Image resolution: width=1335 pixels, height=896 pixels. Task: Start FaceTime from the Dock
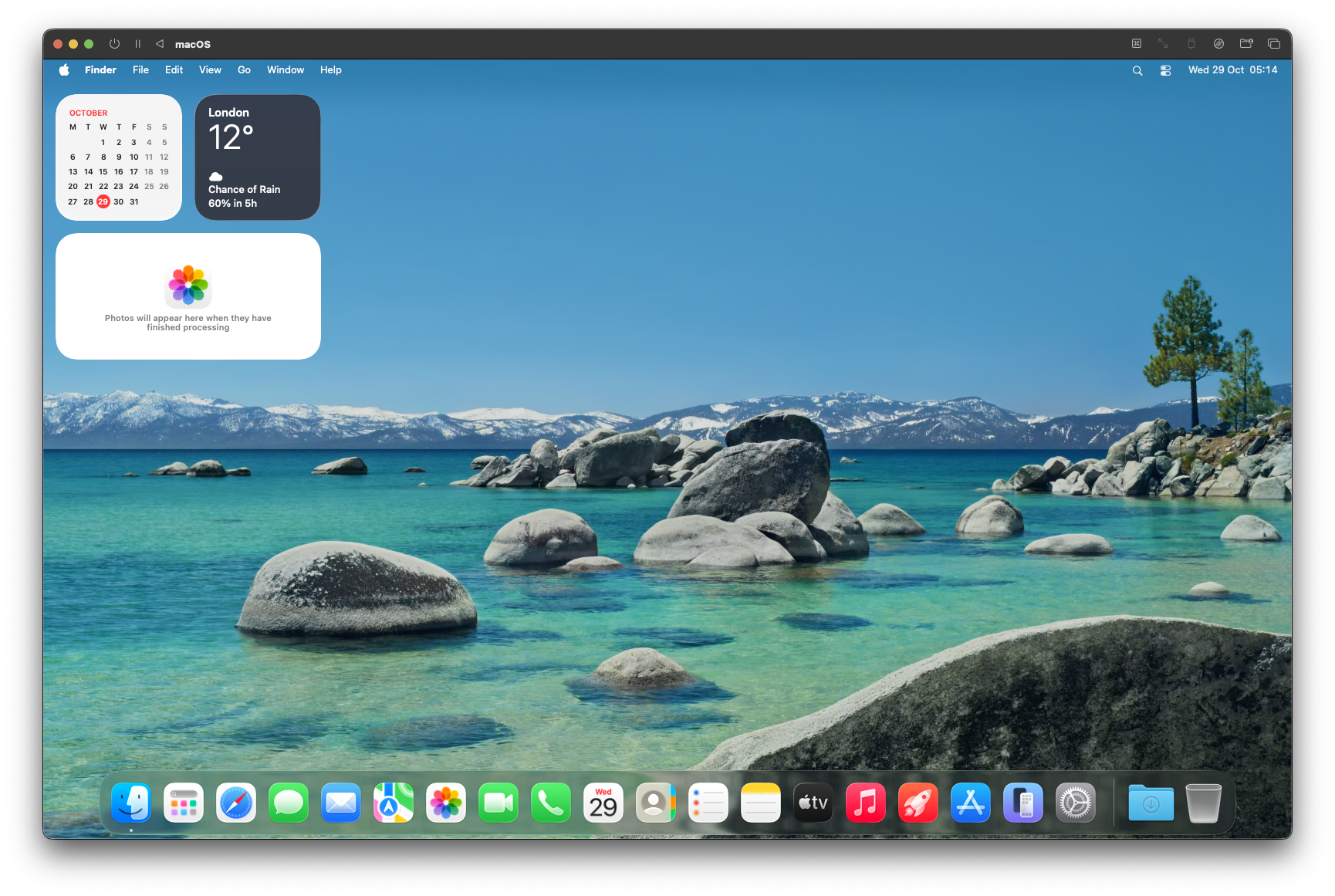click(x=498, y=803)
